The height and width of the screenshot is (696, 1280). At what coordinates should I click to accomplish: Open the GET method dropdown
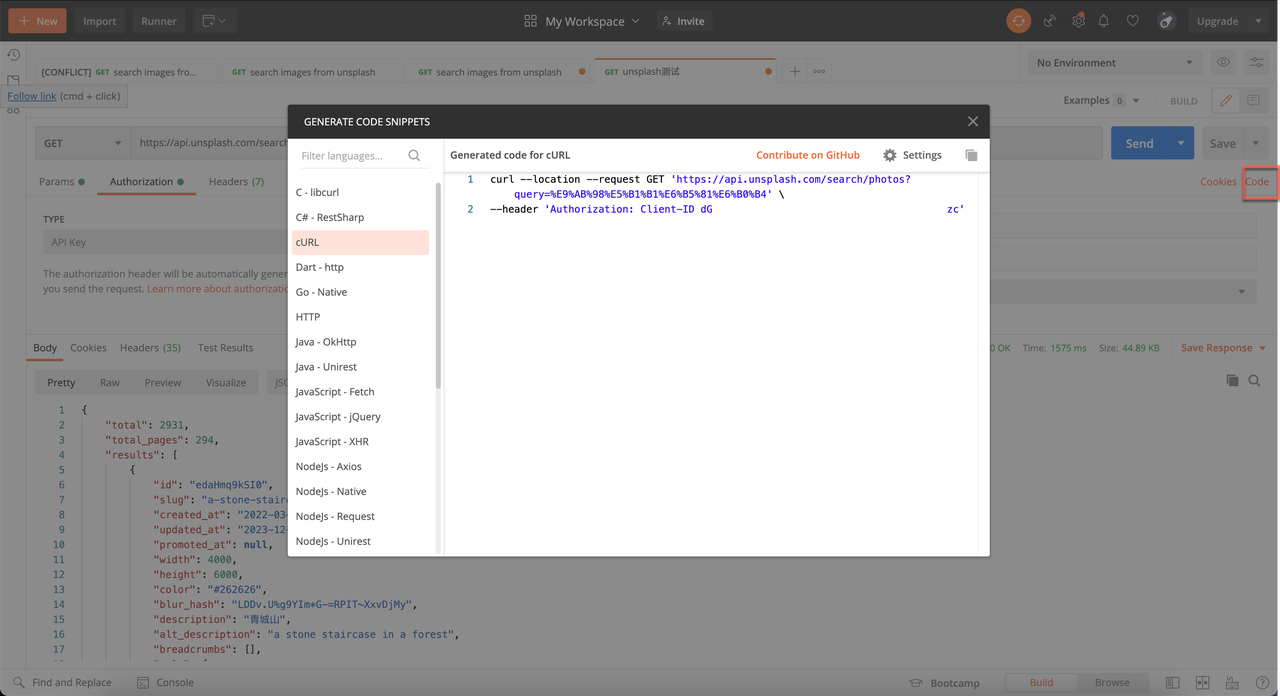82,143
